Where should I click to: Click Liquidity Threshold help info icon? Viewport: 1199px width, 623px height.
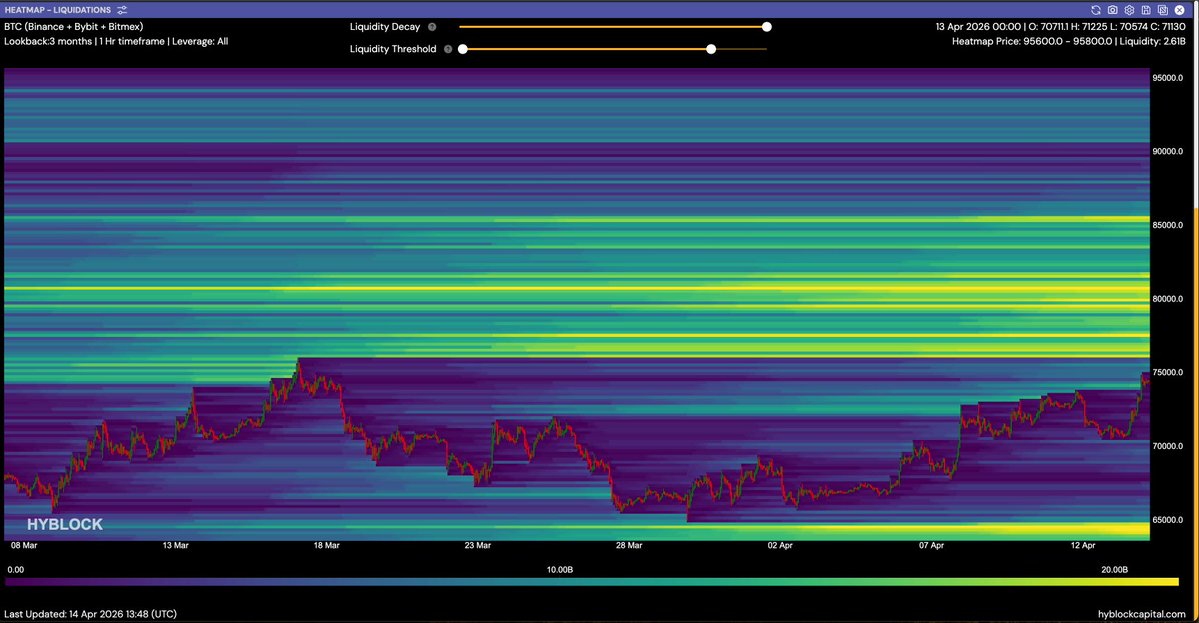448,48
